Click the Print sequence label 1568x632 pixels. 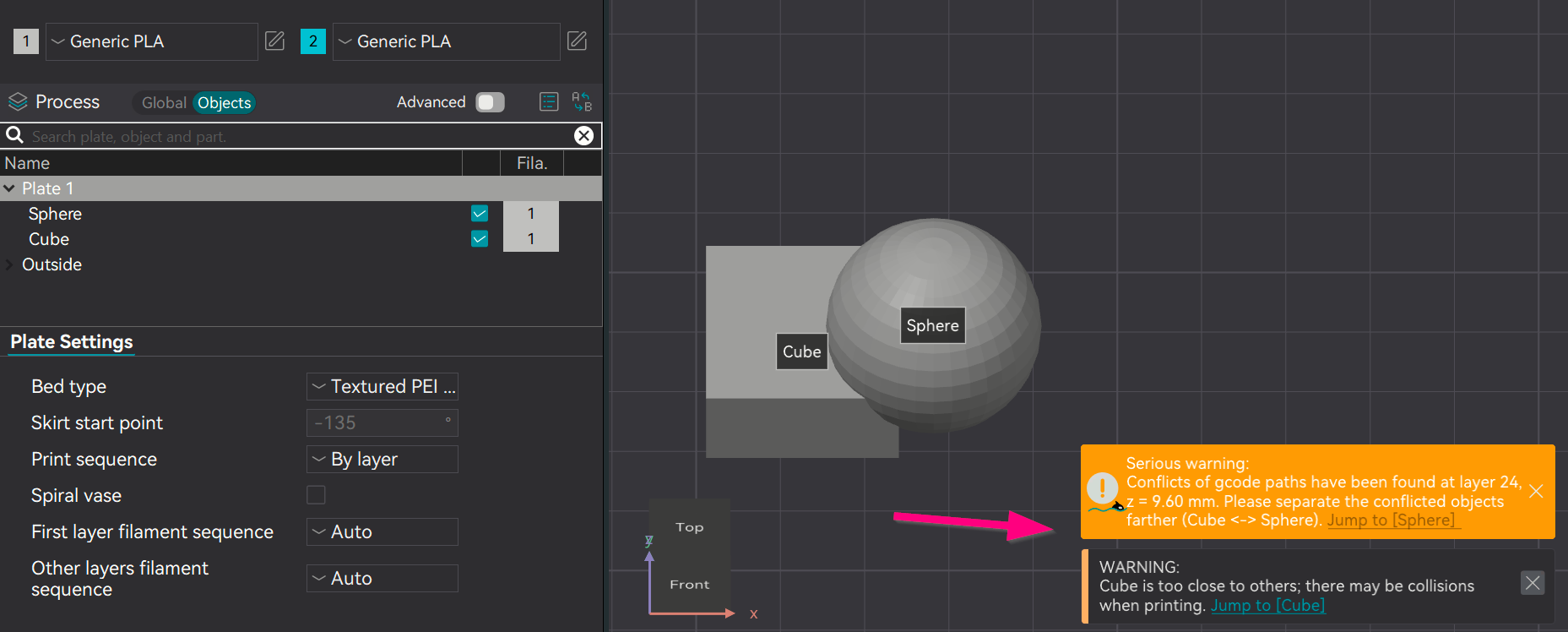tap(94, 459)
